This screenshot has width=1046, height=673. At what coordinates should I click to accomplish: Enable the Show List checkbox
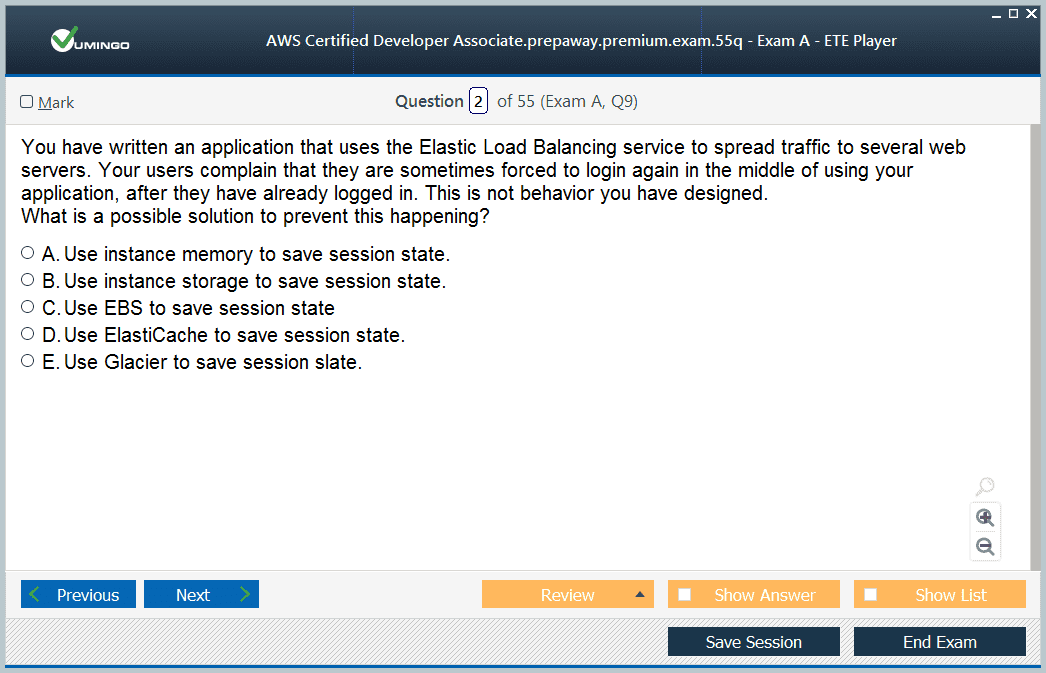(871, 595)
